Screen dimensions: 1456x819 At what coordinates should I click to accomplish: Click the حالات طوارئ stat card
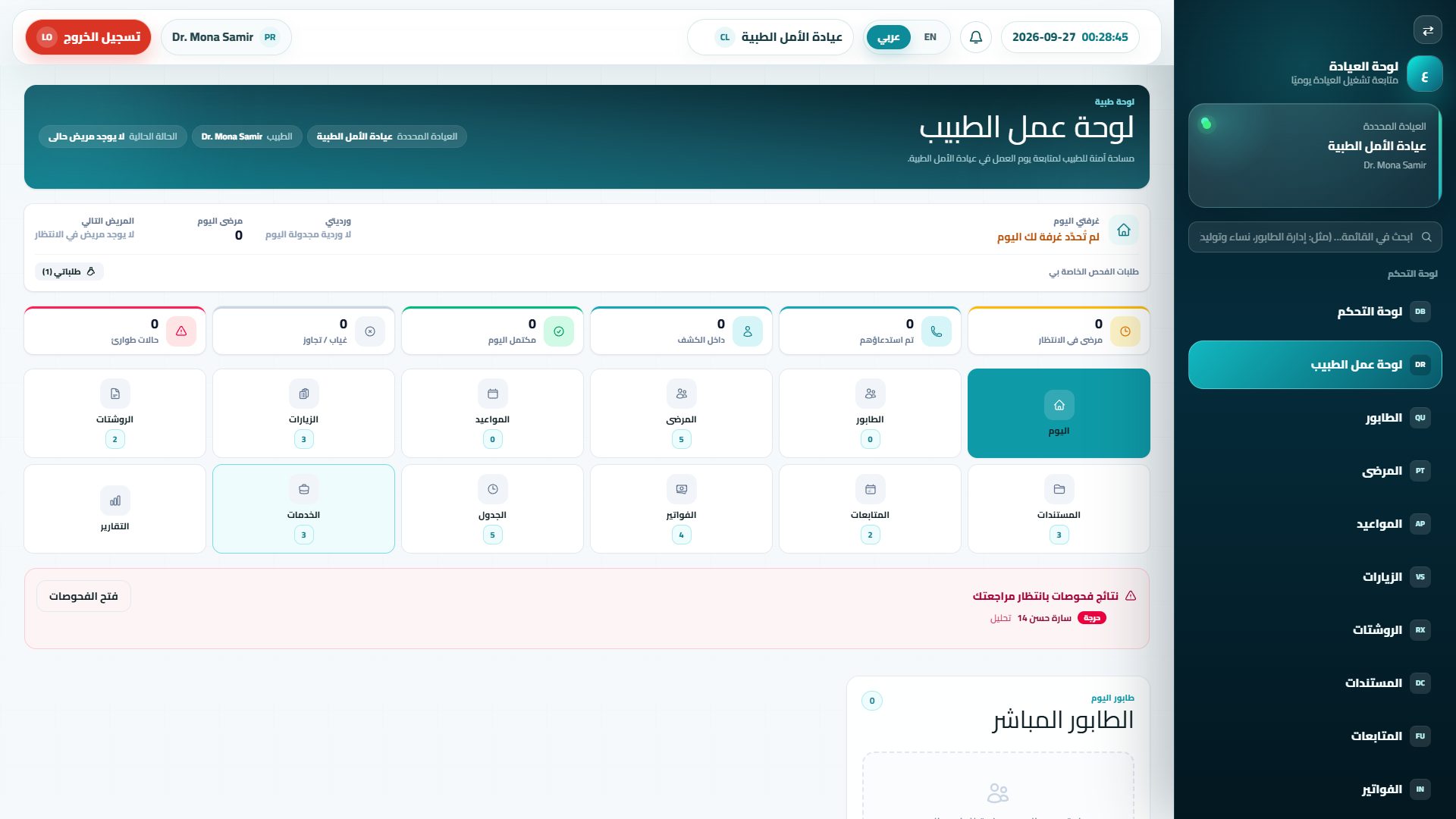point(115,331)
